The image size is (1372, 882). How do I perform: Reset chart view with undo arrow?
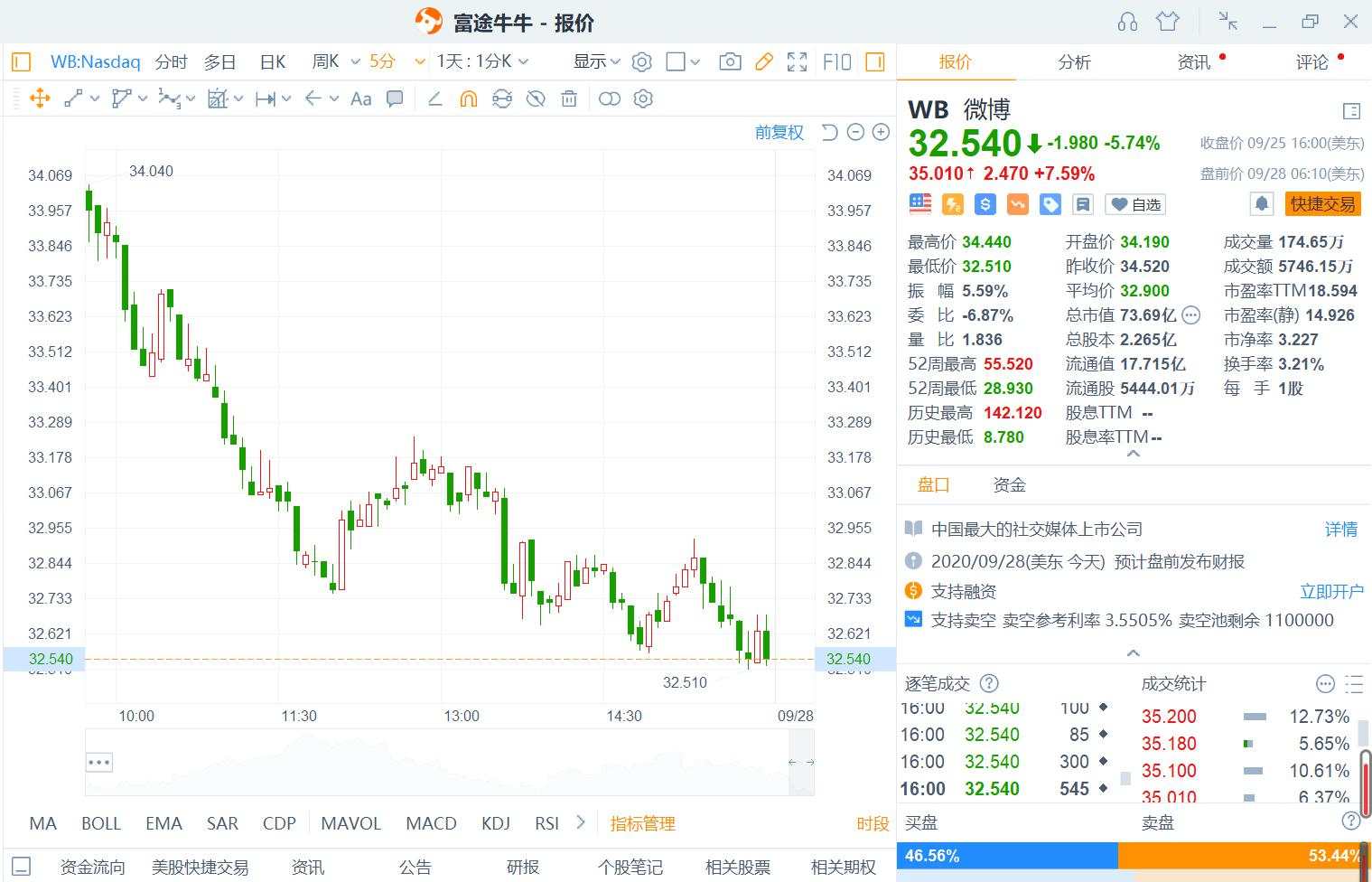829,133
